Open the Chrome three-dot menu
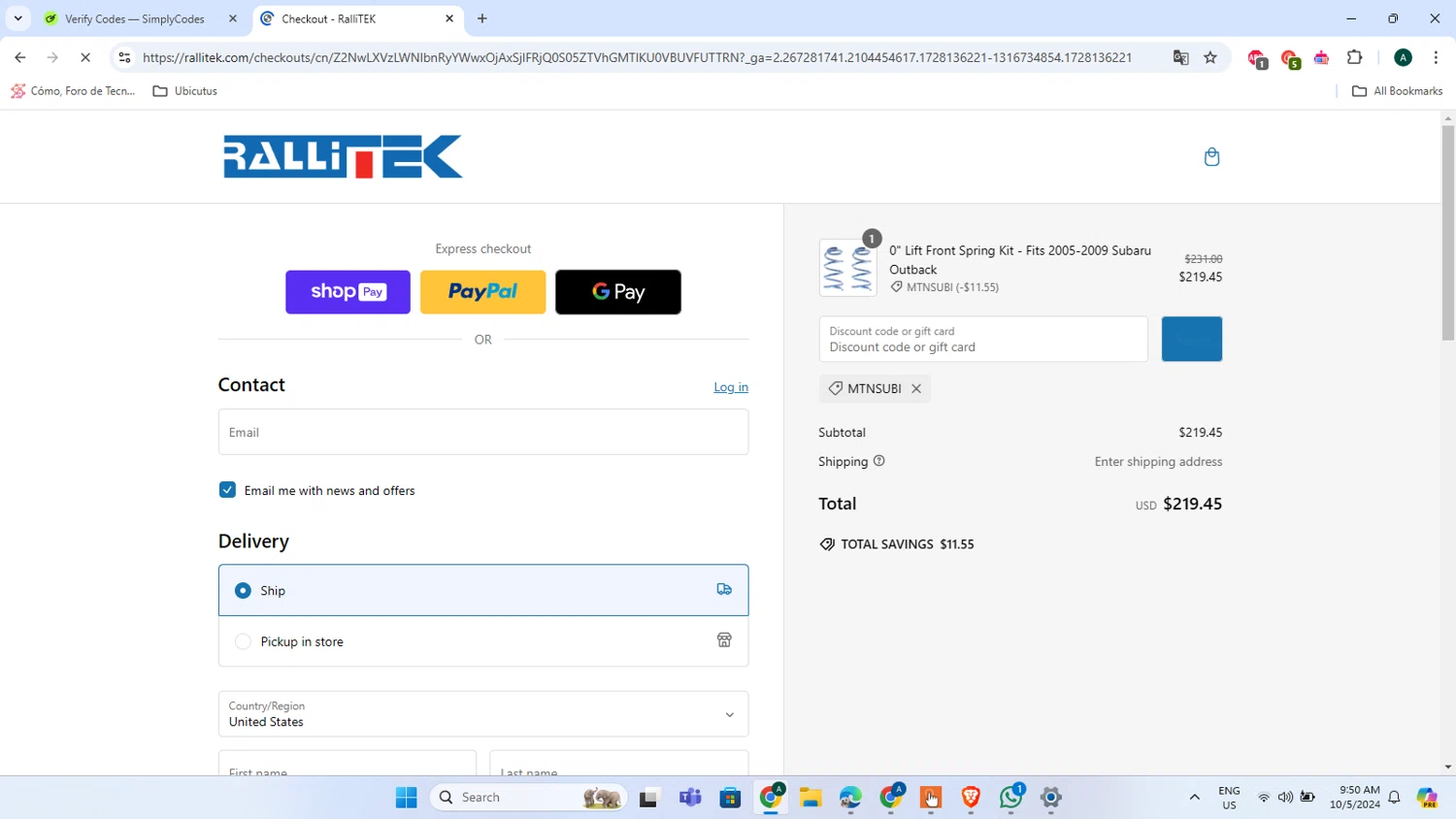Image resolution: width=1456 pixels, height=819 pixels. (1436, 57)
